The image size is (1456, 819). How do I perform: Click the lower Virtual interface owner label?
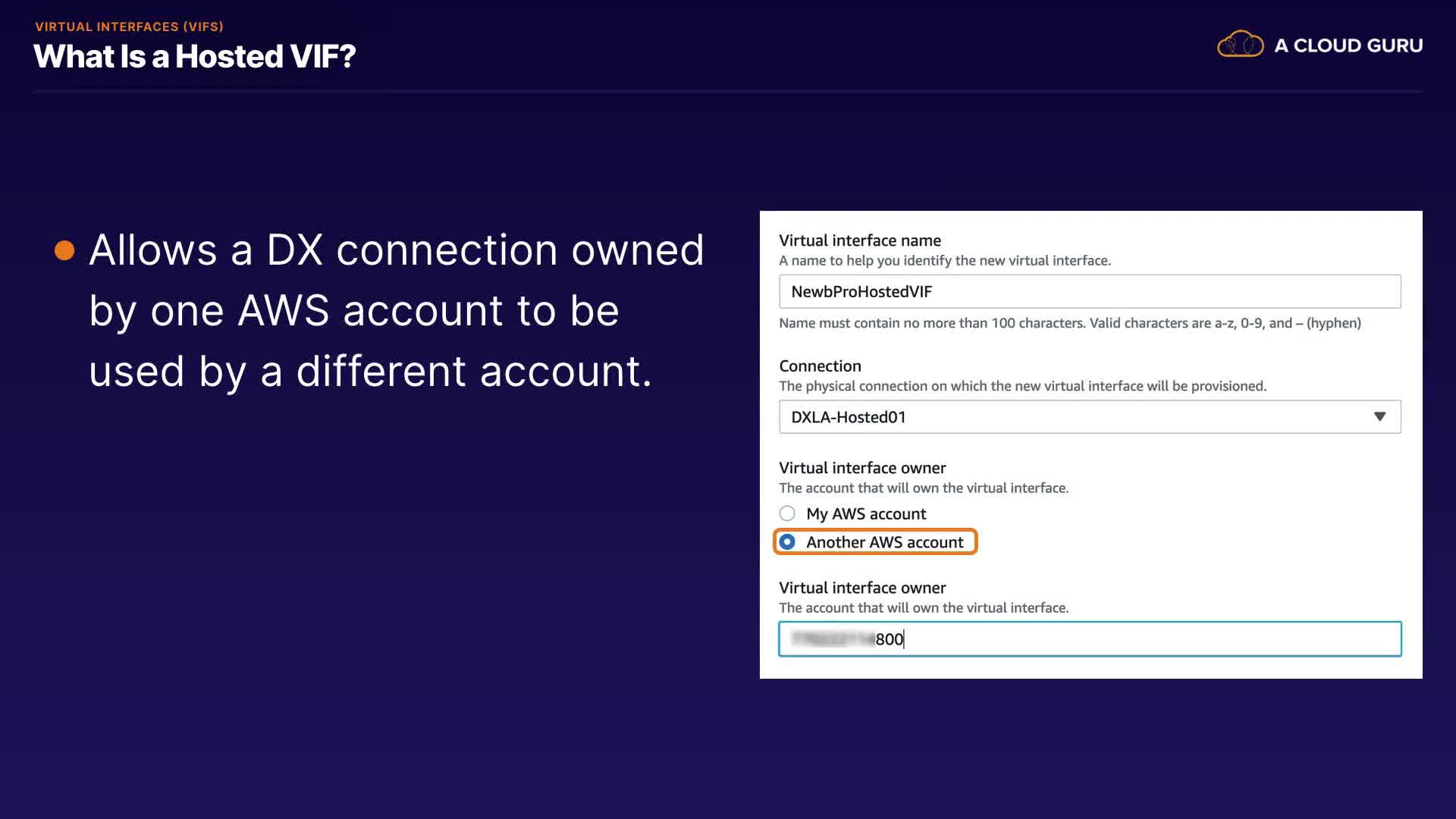pyautogui.click(x=862, y=588)
